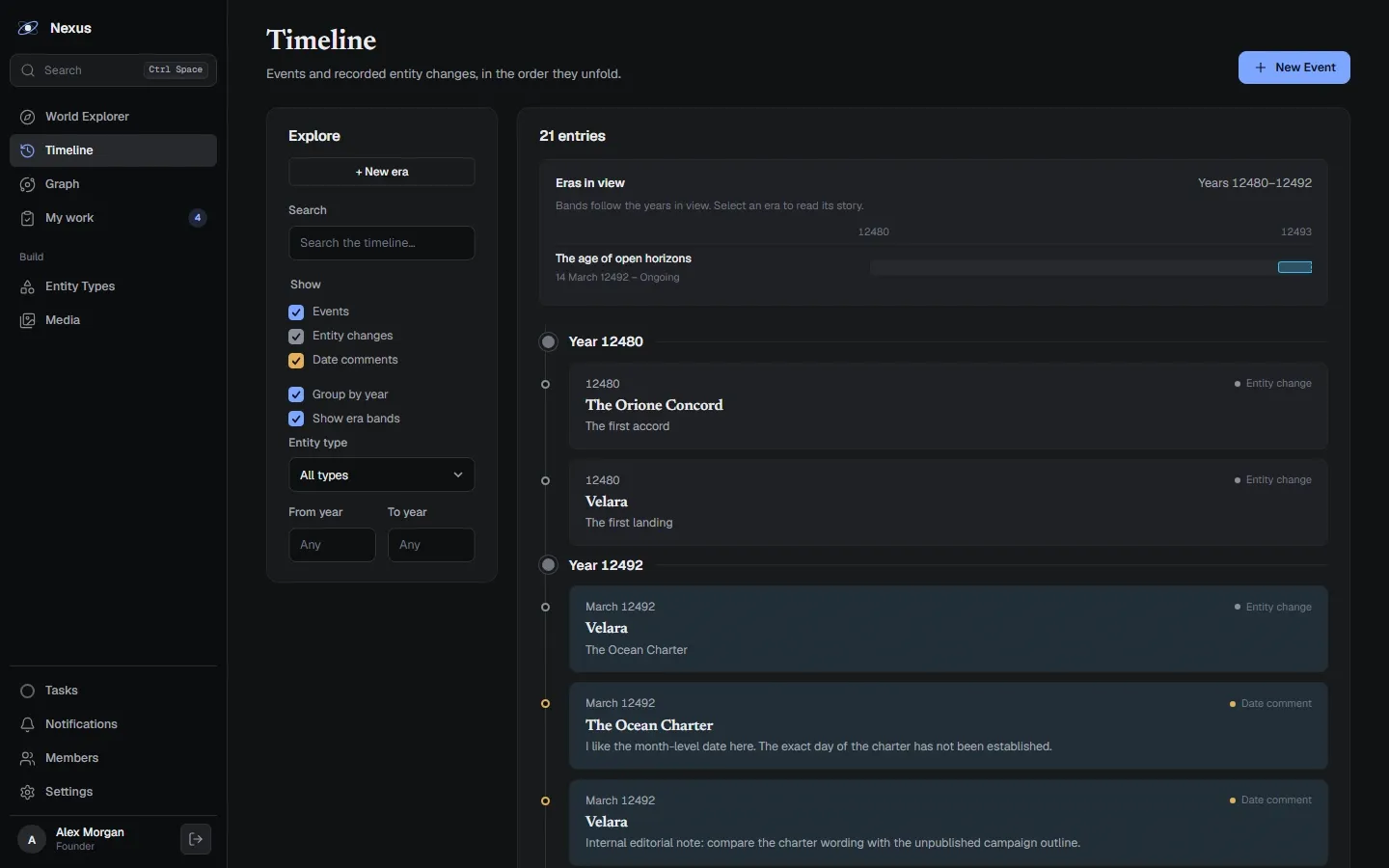Disable the Date comments checkbox
This screenshot has width=1389, height=868.
coord(296,361)
